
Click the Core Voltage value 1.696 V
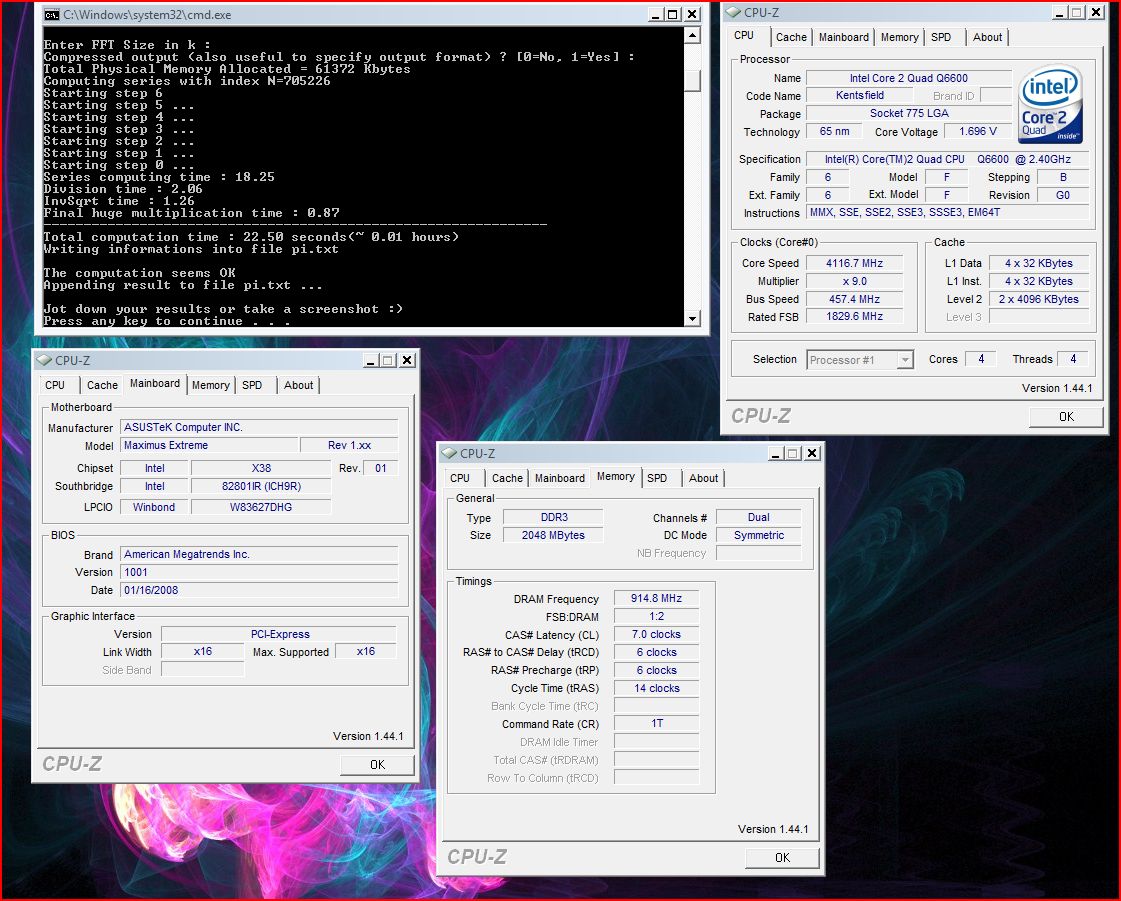977,132
